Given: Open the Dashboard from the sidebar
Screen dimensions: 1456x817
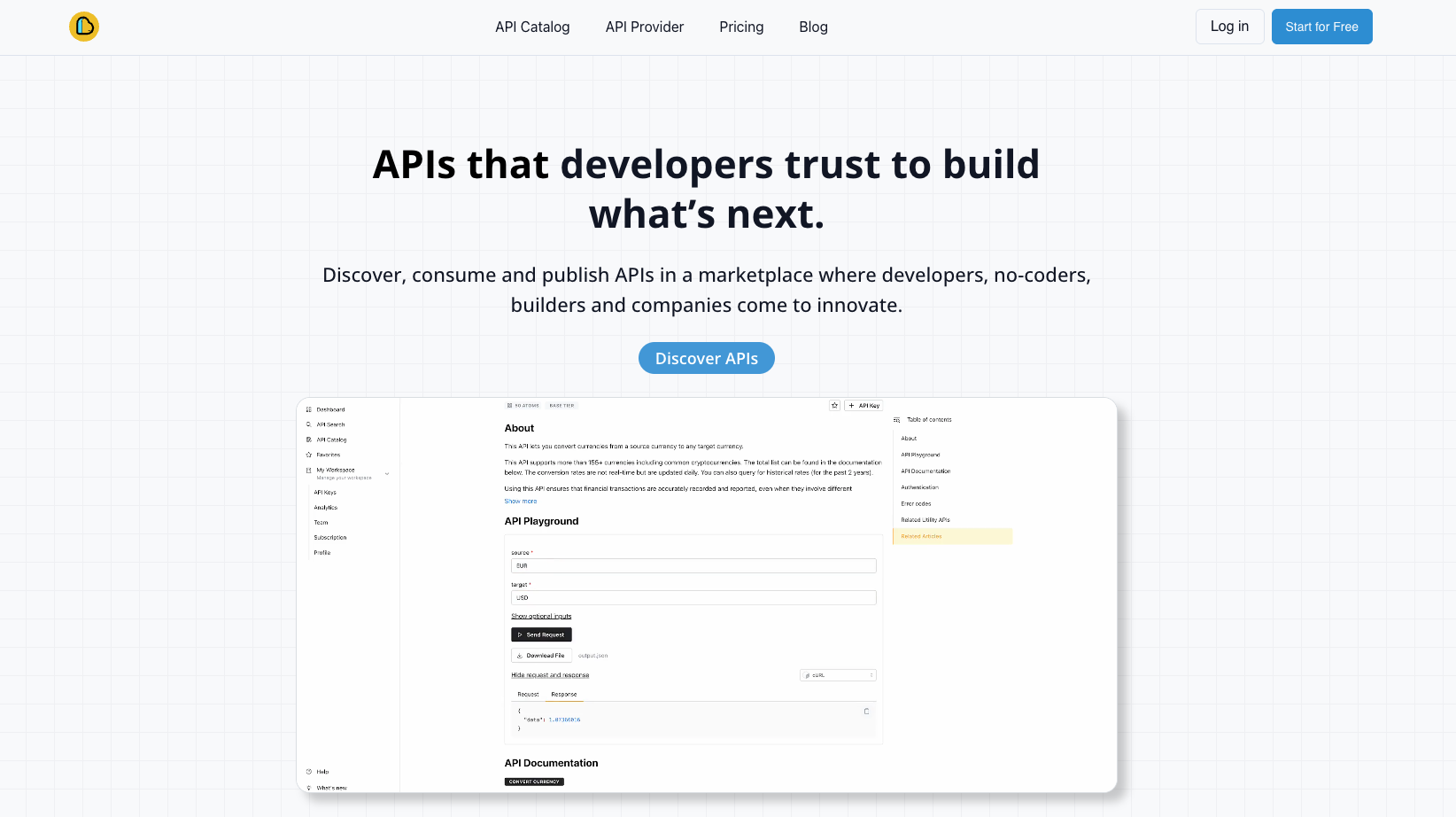Looking at the screenshot, I should [329, 409].
